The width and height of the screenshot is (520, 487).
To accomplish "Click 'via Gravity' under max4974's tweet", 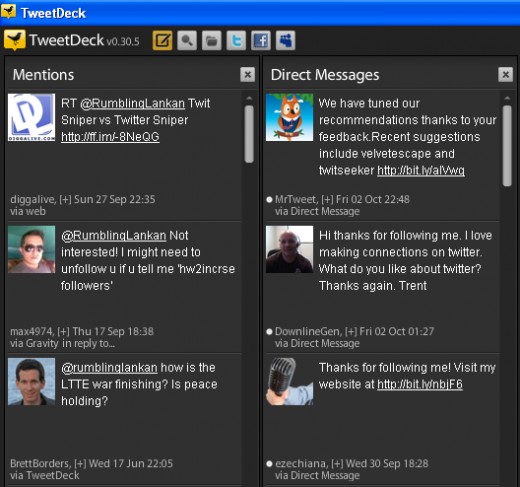I will click(x=34, y=343).
